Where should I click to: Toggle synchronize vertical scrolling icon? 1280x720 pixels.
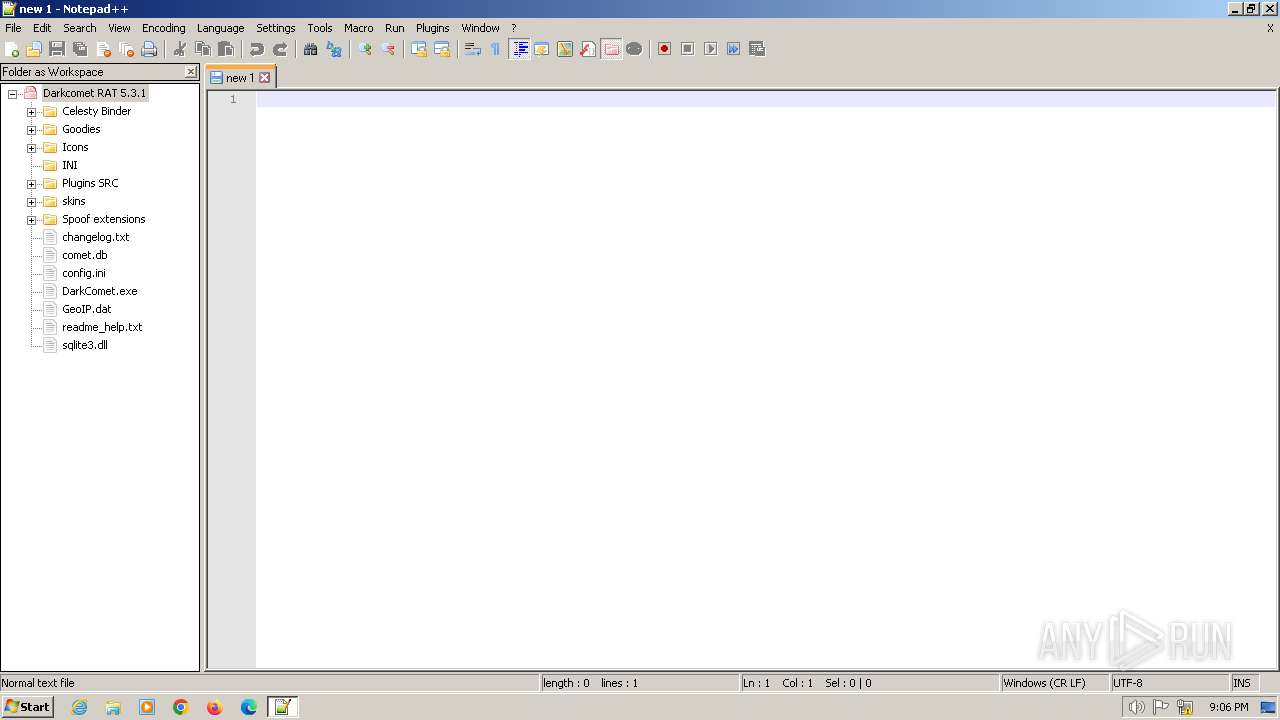419,49
